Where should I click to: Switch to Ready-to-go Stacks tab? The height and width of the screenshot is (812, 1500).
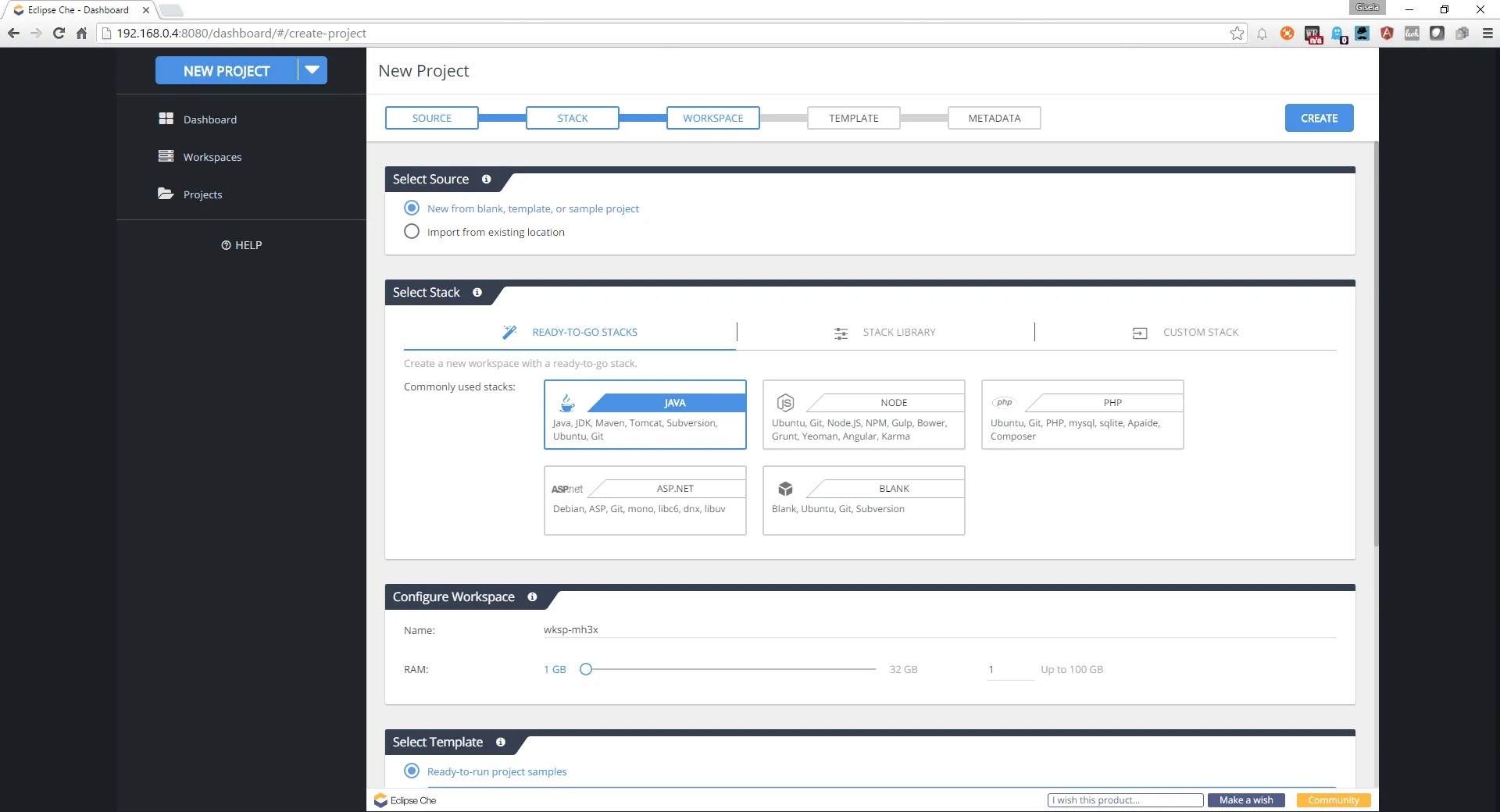click(x=570, y=333)
